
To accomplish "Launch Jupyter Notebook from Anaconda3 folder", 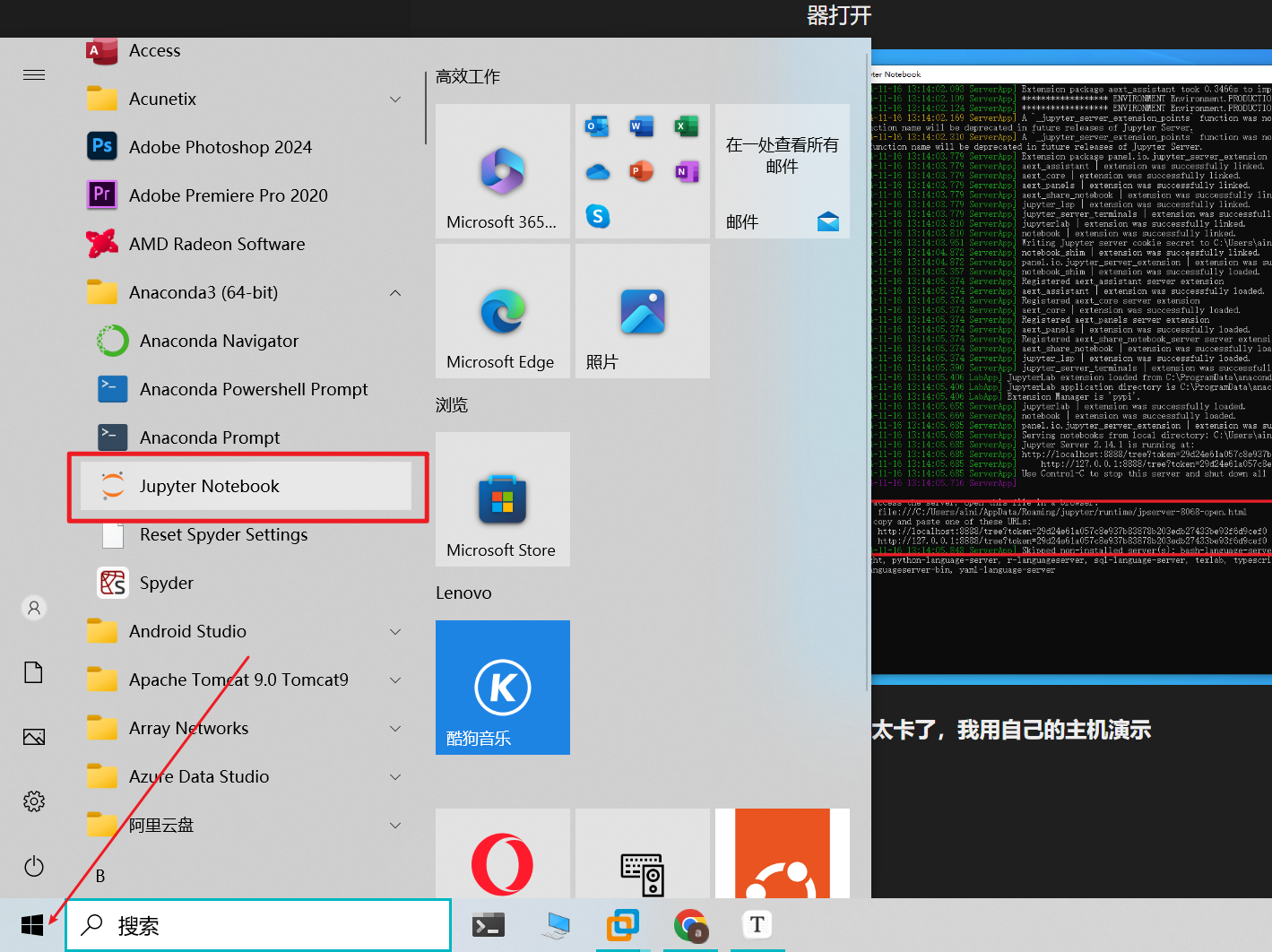I will point(246,486).
